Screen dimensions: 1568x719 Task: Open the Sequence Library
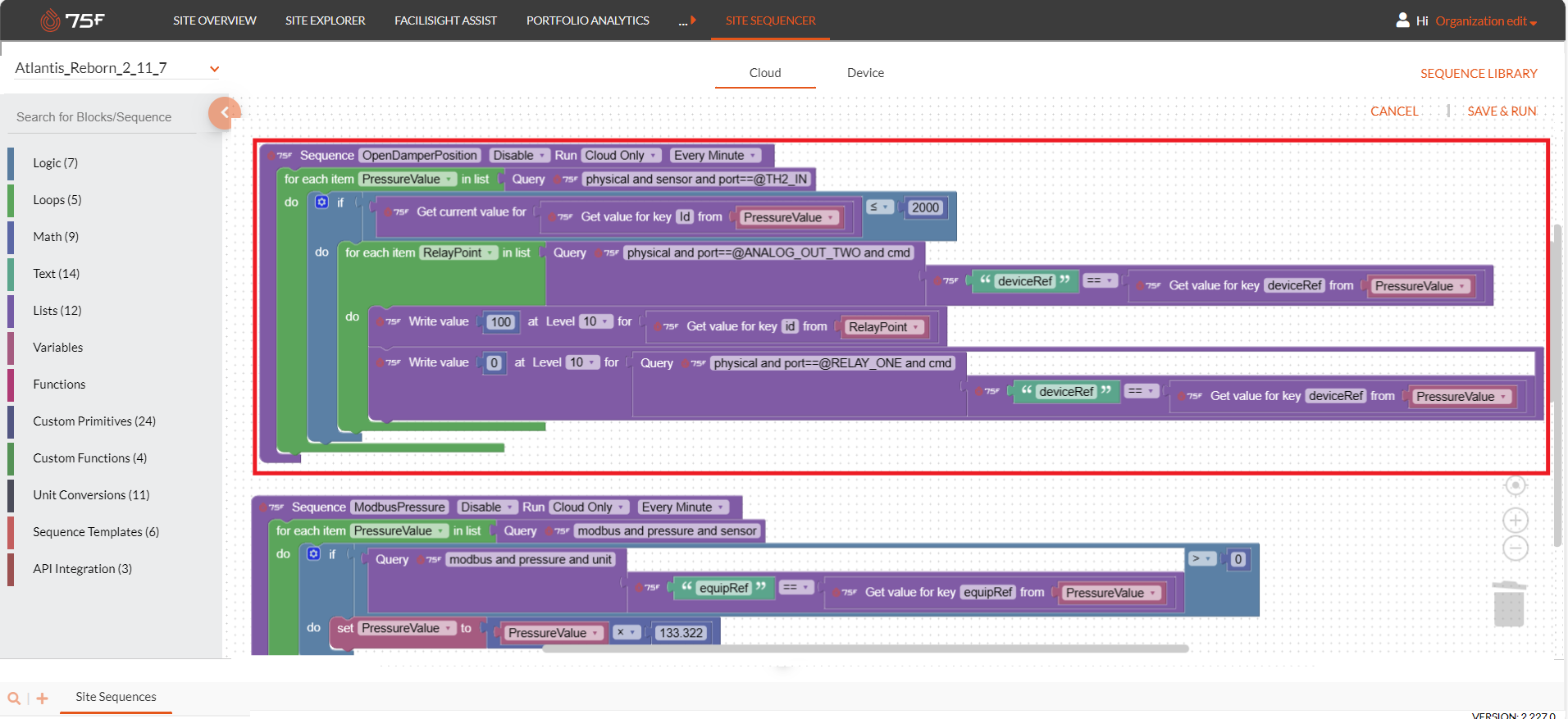click(1479, 74)
